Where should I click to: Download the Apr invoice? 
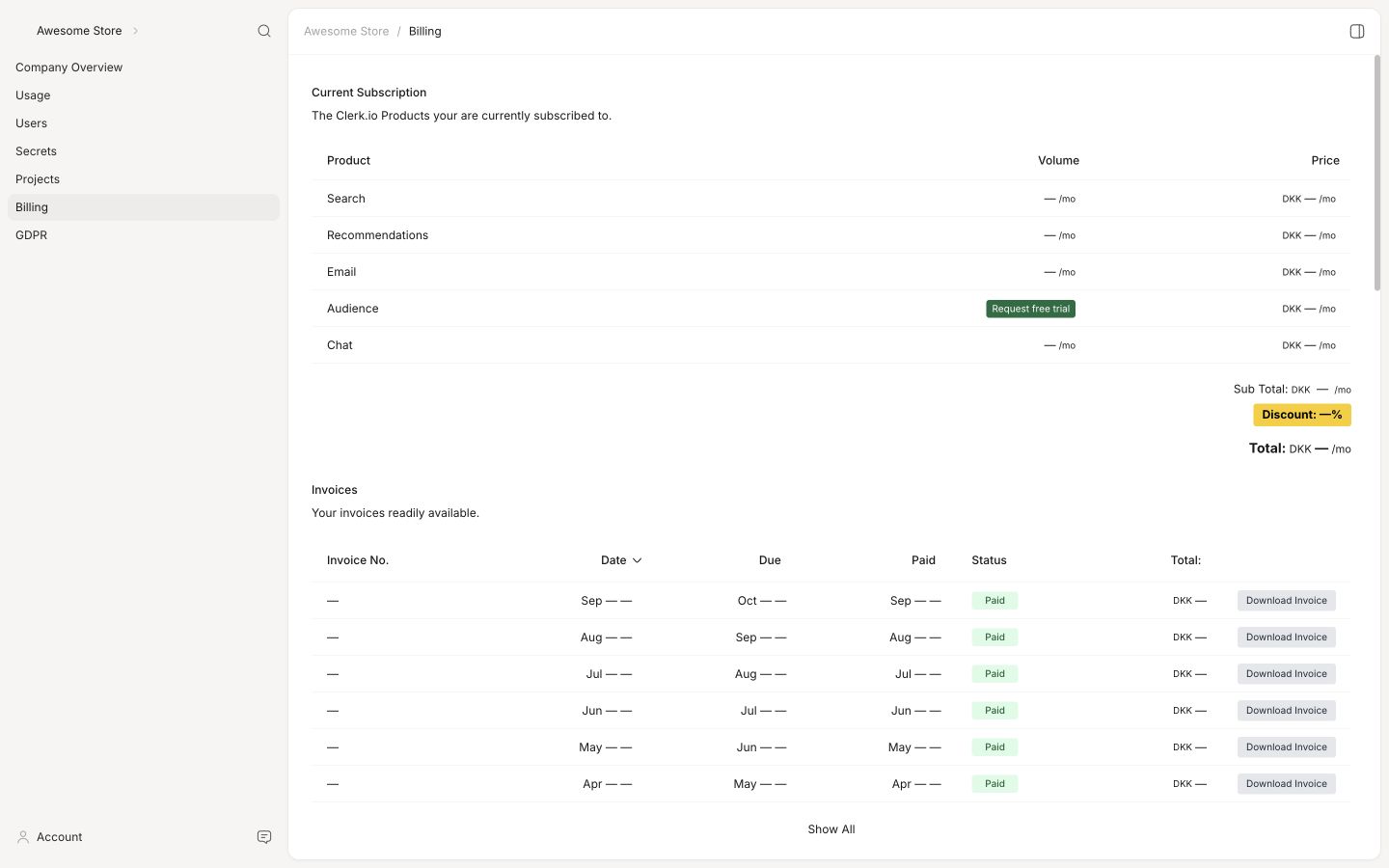pyautogui.click(x=1286, y=784)
